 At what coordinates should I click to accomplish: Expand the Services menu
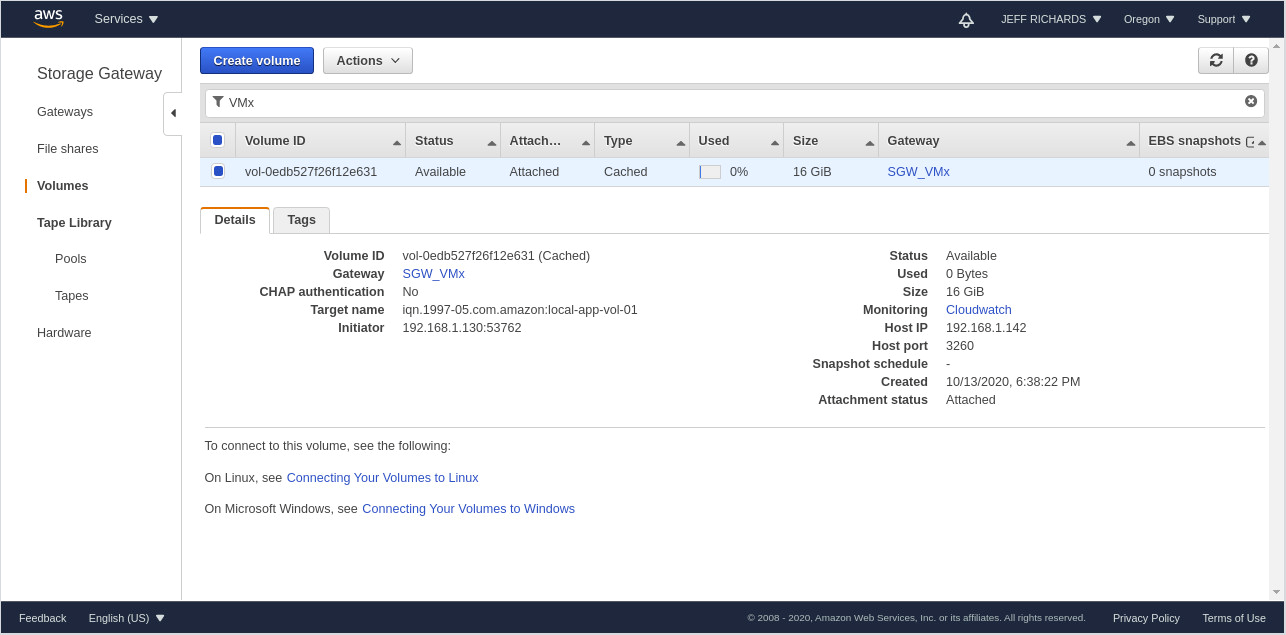tap(126, 19)
